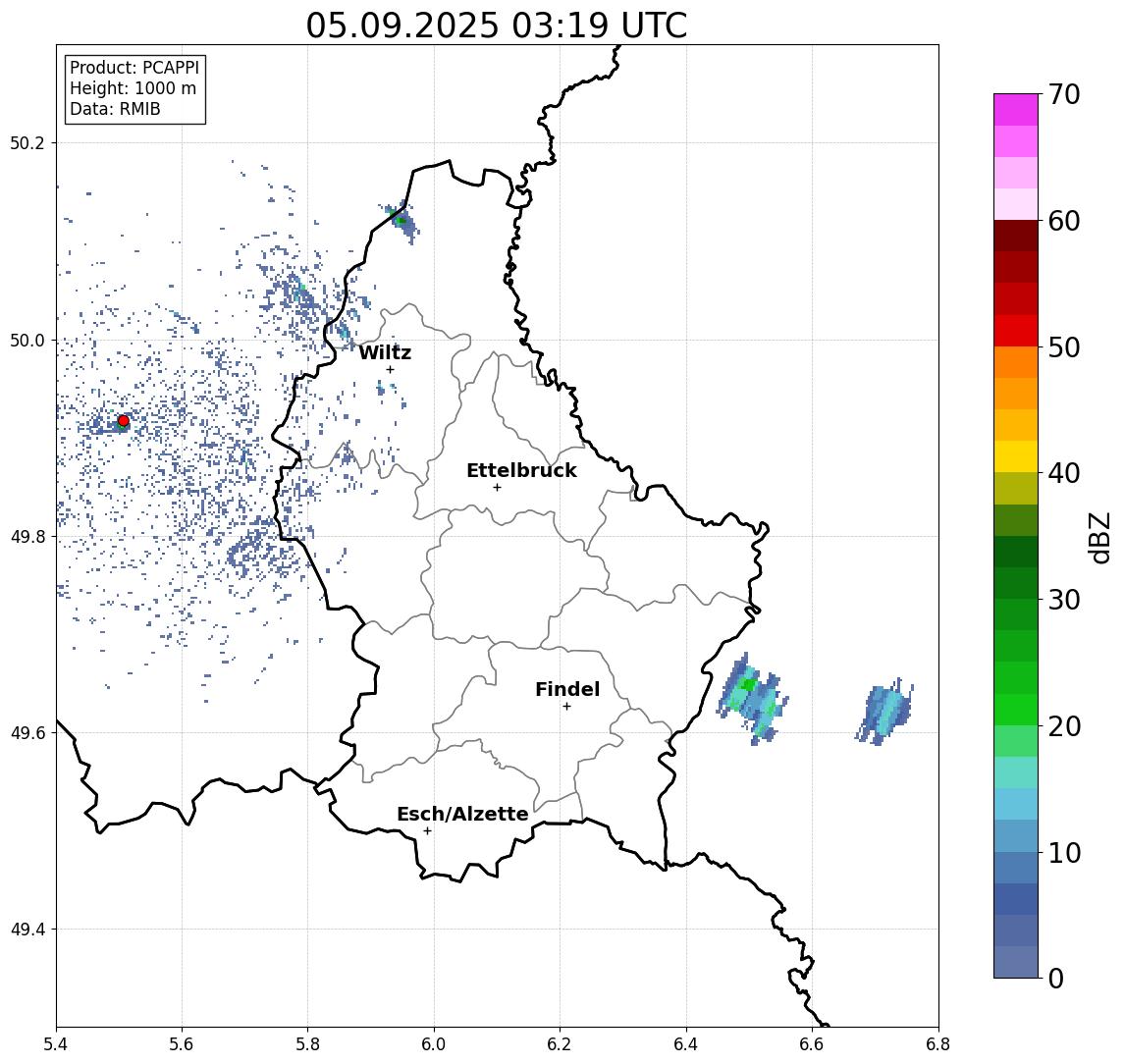Click the Wiltz station label
The height and width of the screenshot is (1064, 1124).
tap(385, 352)
